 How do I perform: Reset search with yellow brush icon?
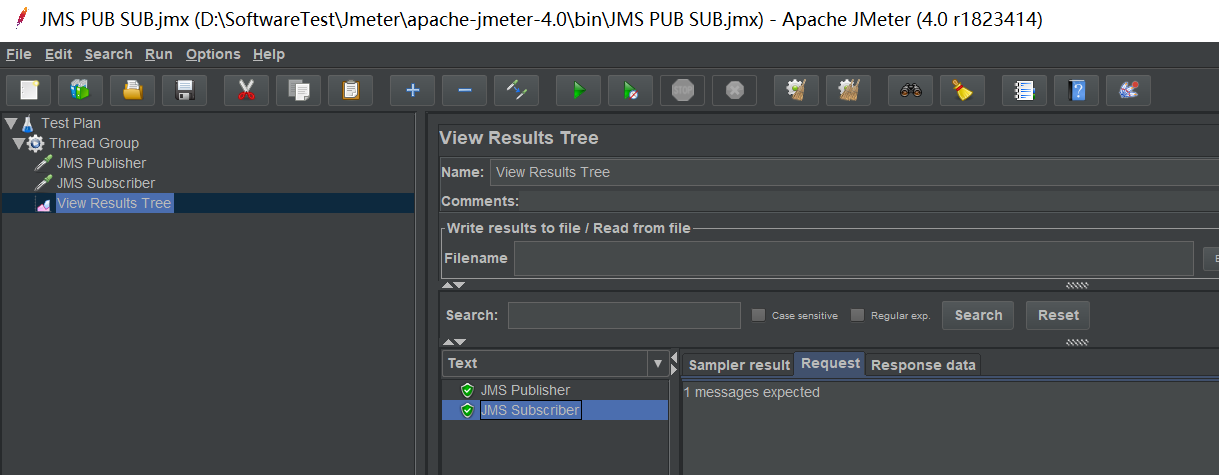pos(962,90)
